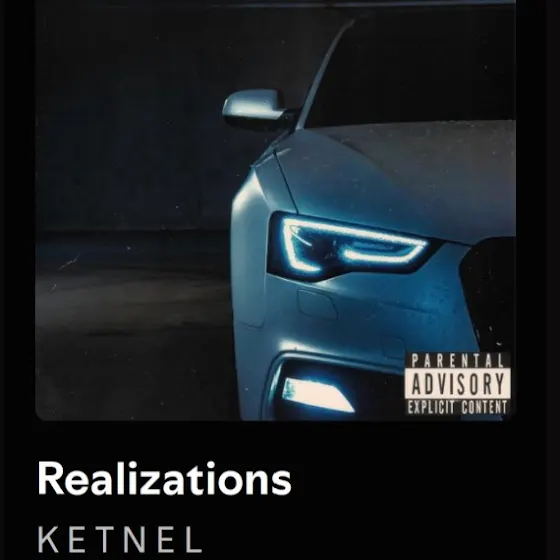This screenshot has width=560, height=560.
Task: Click the EXPLICIT CONTENT text on badge
Action: 458,407
